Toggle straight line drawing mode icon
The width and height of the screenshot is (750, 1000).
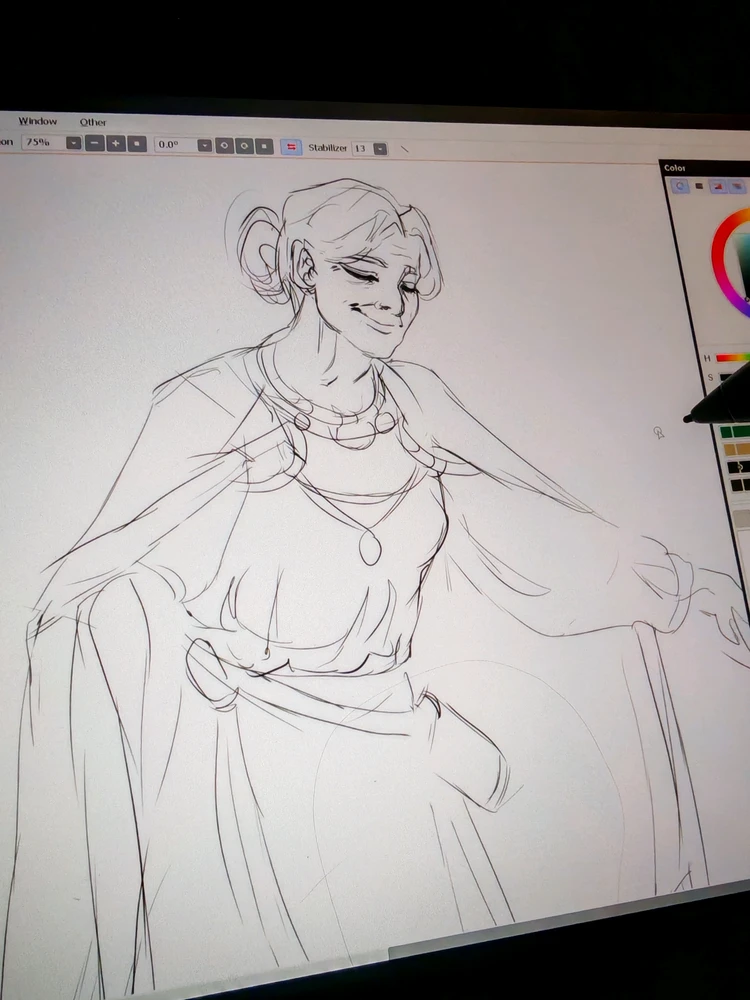[x=404, y=150]
